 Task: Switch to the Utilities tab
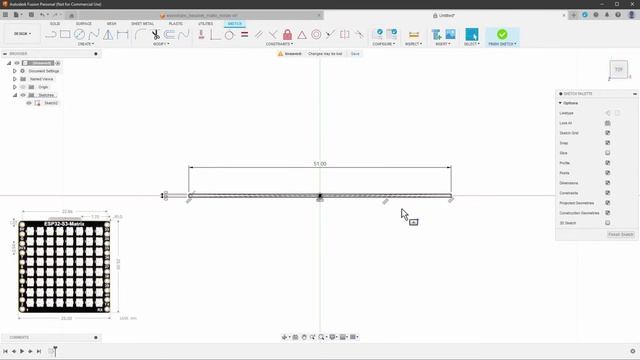(x=206, y=24)
